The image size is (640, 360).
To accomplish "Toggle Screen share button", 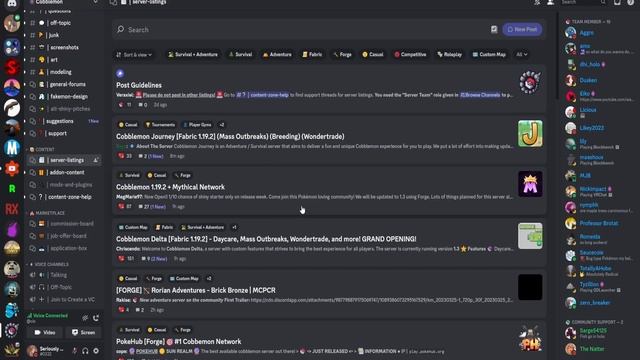I will click(83, 332).
